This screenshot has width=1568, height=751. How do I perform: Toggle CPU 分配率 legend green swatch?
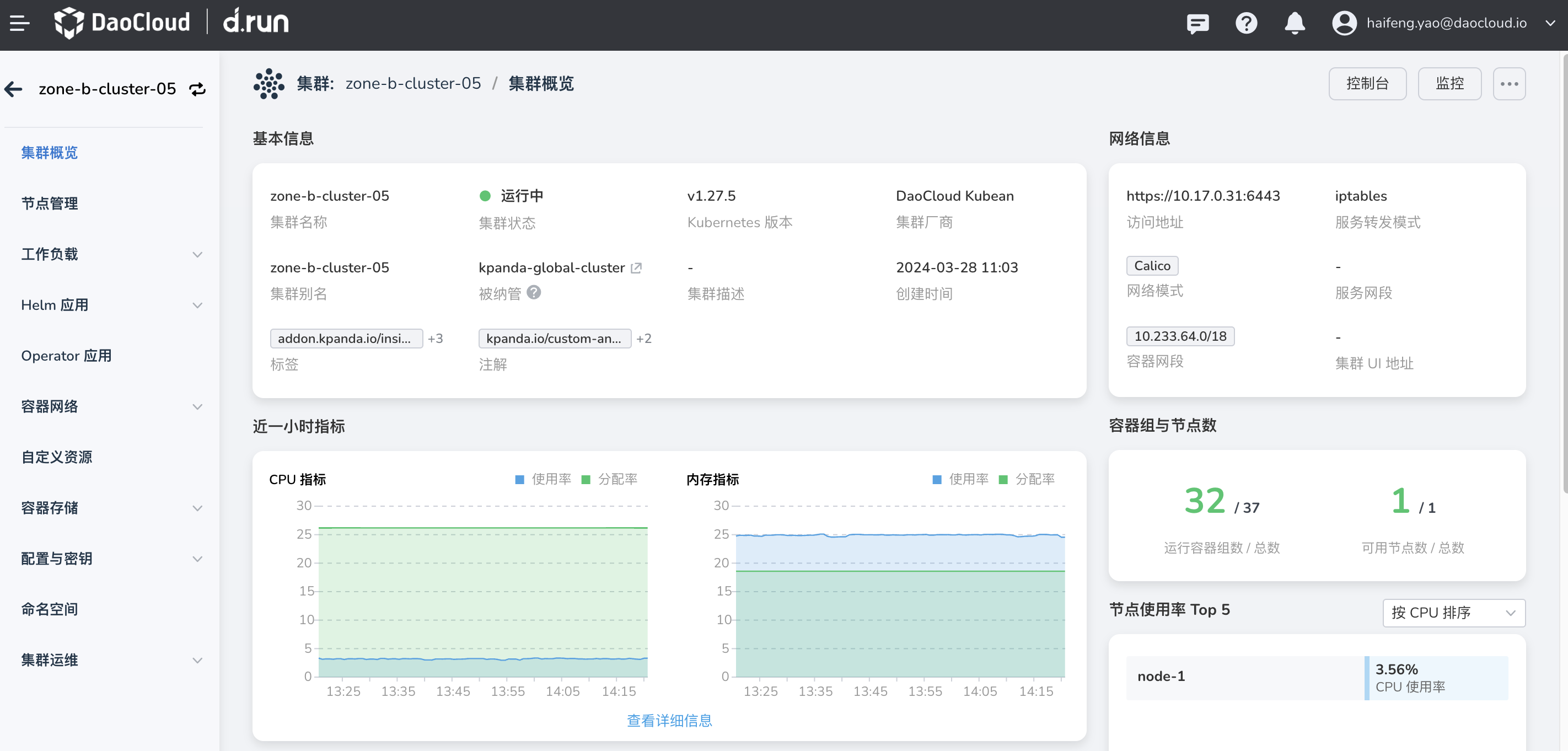(x=586, y=480)
